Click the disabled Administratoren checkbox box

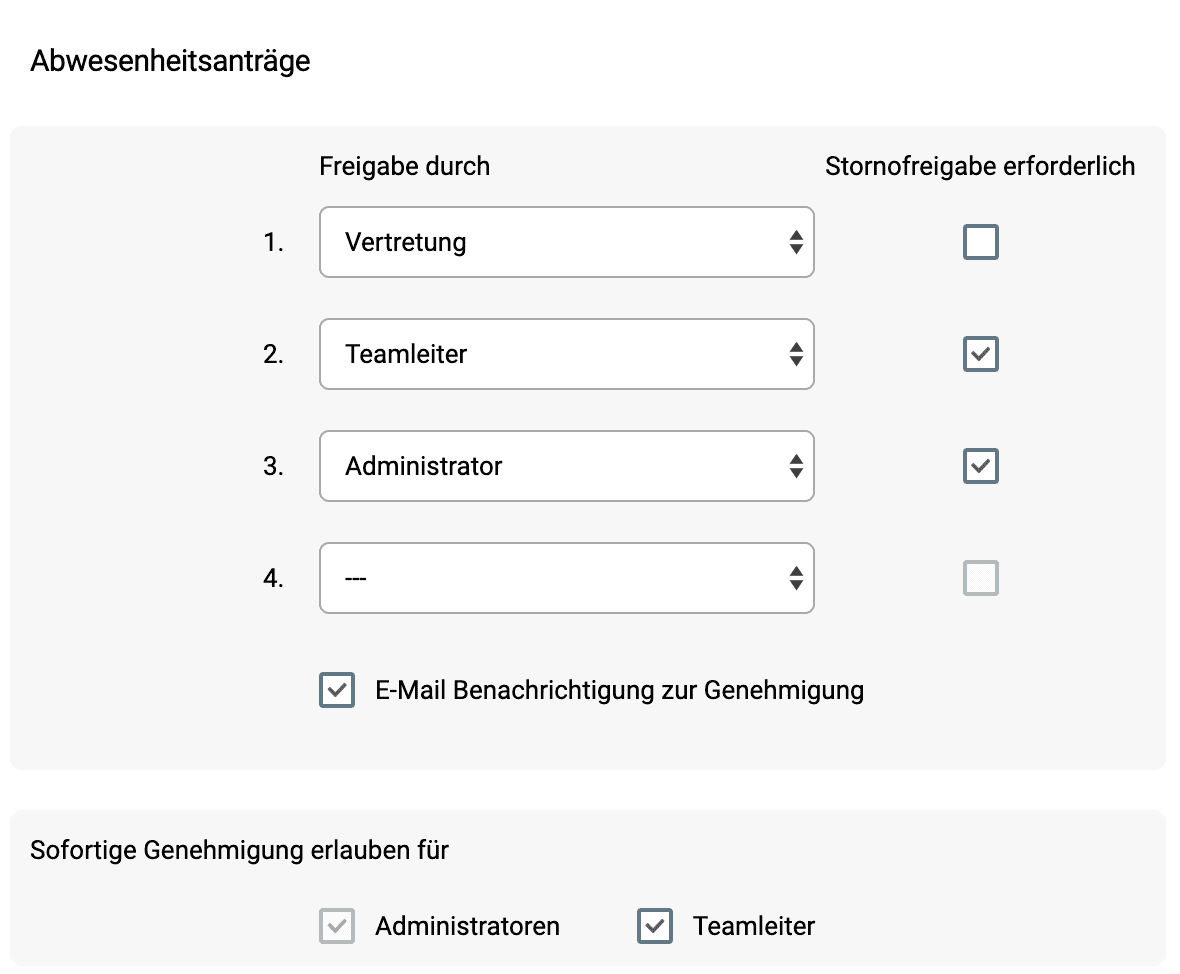337,926
